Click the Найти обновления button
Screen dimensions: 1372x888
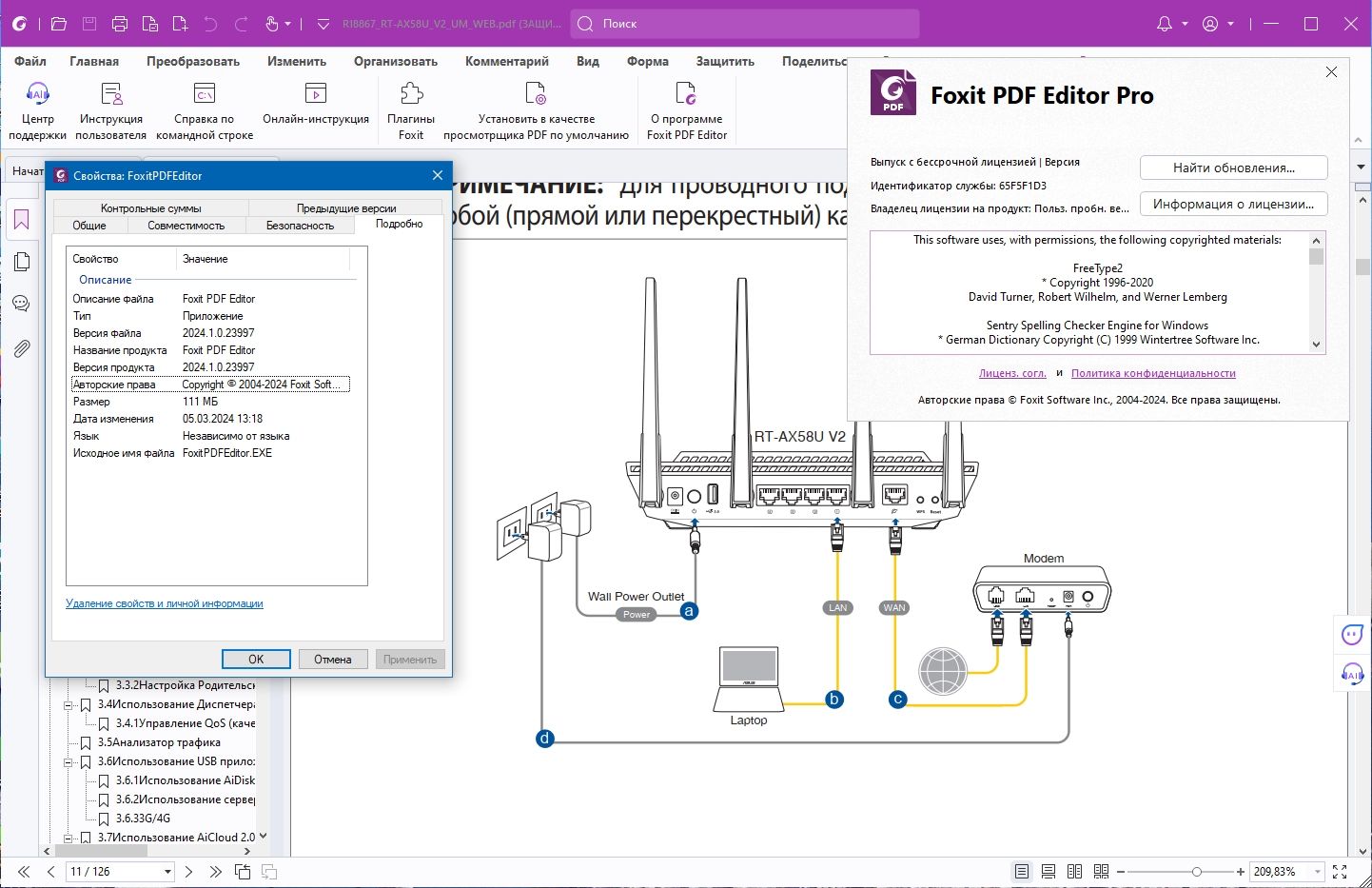(1233, 168)
